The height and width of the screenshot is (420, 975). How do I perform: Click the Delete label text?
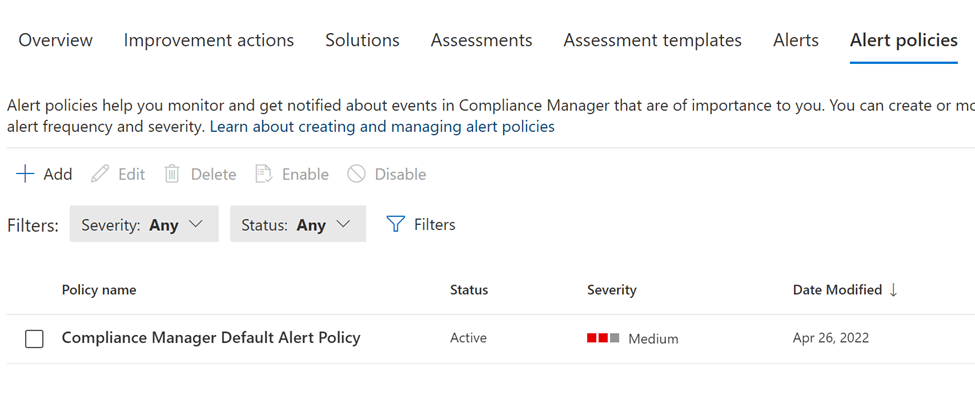(213, 174)
